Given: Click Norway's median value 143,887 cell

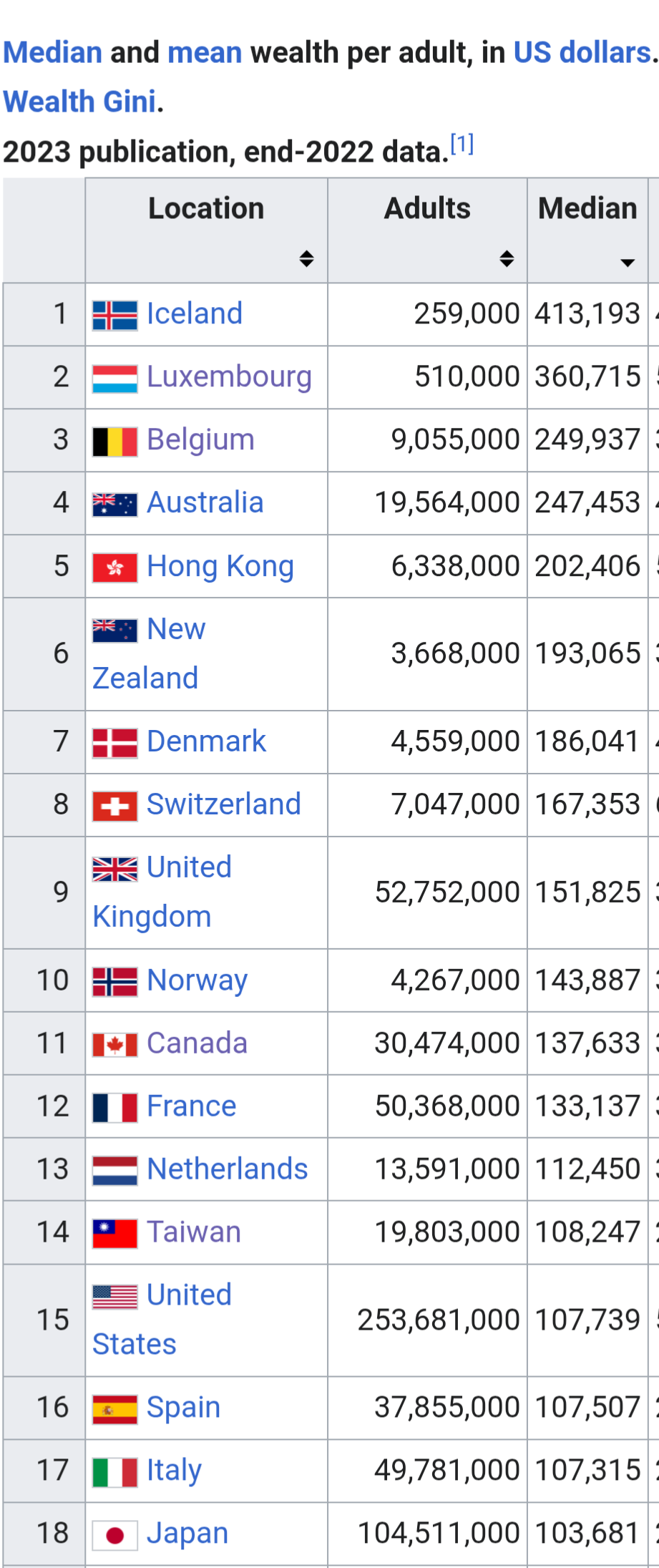Looking at the screenshot, I should click(x=587, y=980).
